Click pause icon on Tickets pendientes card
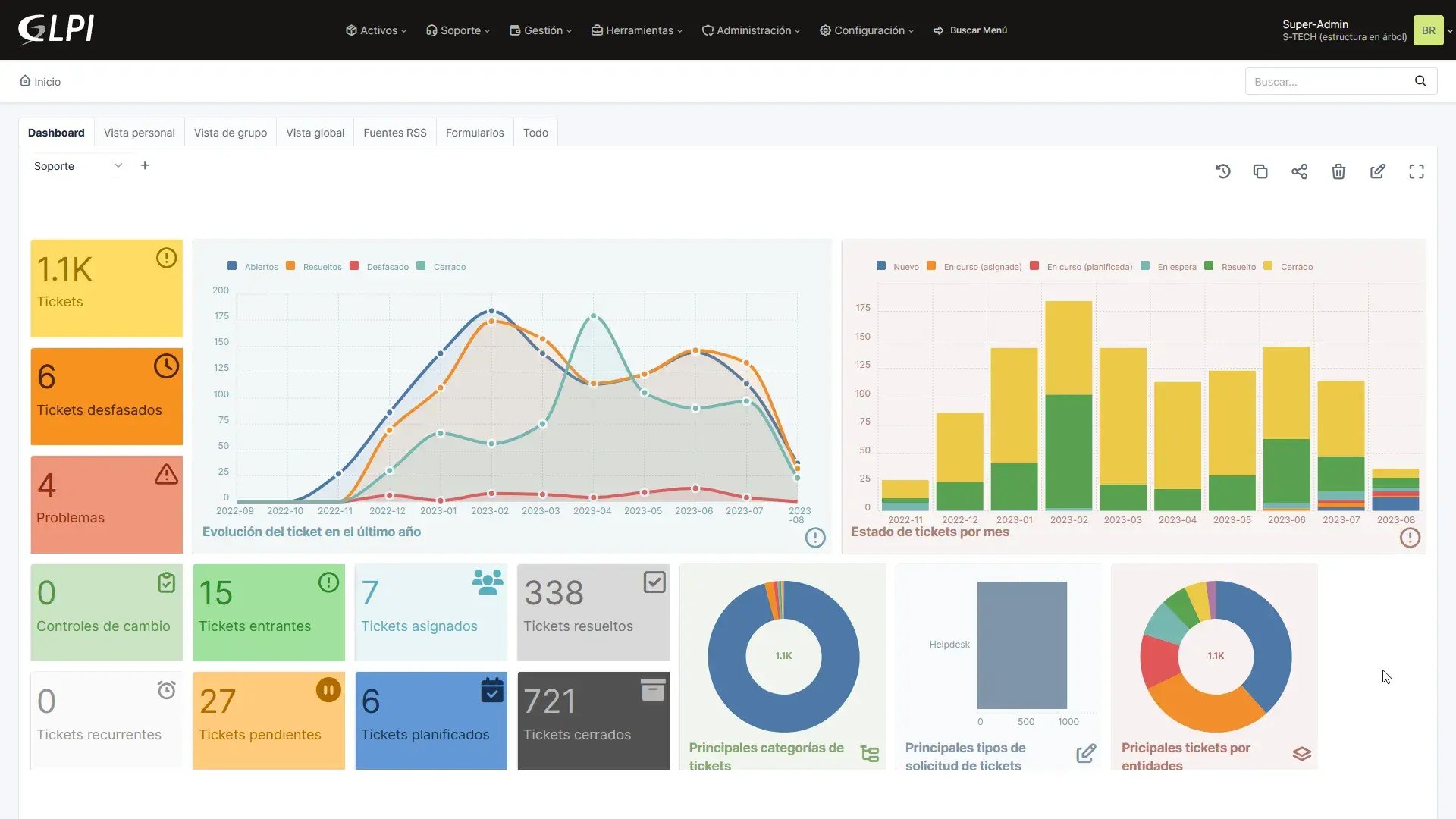The width and height of the screenshot is (1456, 819). (x=328, y=690)
